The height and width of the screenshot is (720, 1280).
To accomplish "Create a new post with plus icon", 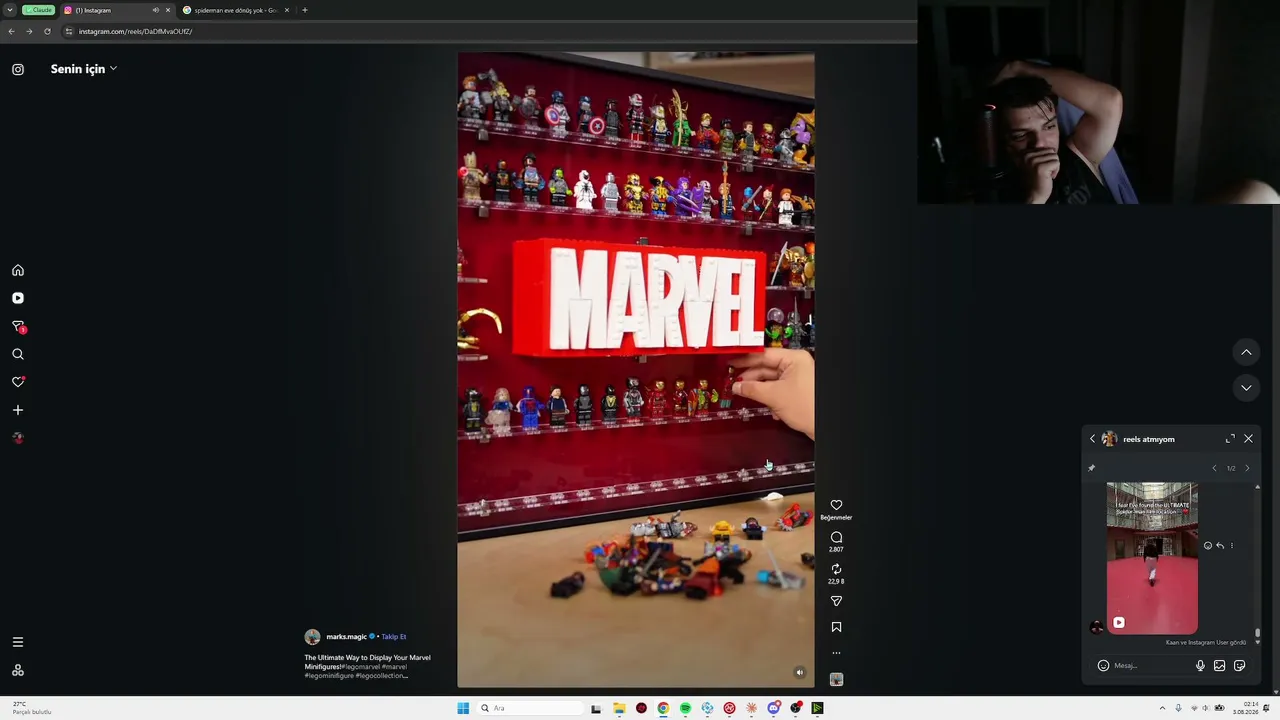I will coord(18,410).
